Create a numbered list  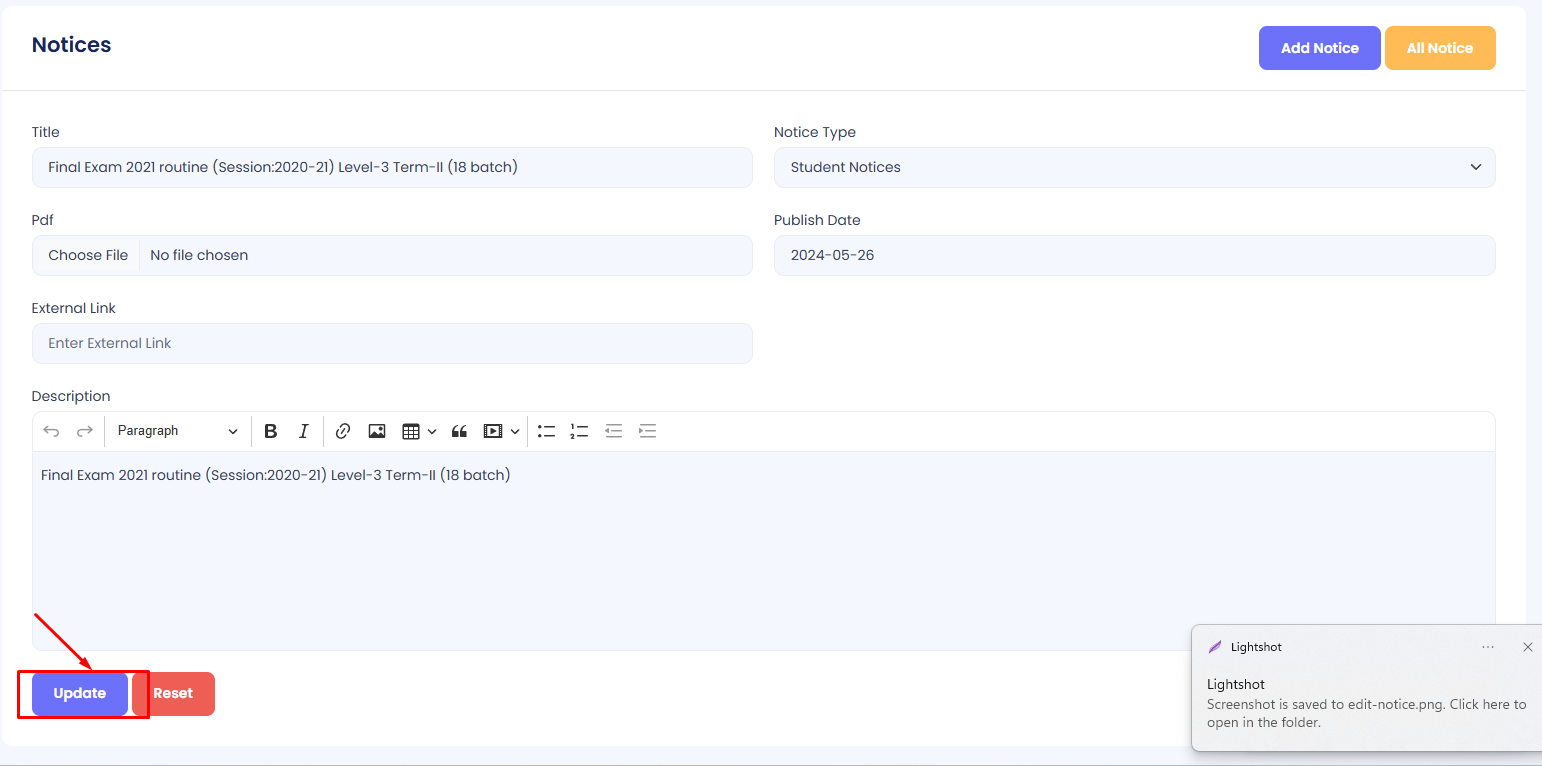pos(579,431)
